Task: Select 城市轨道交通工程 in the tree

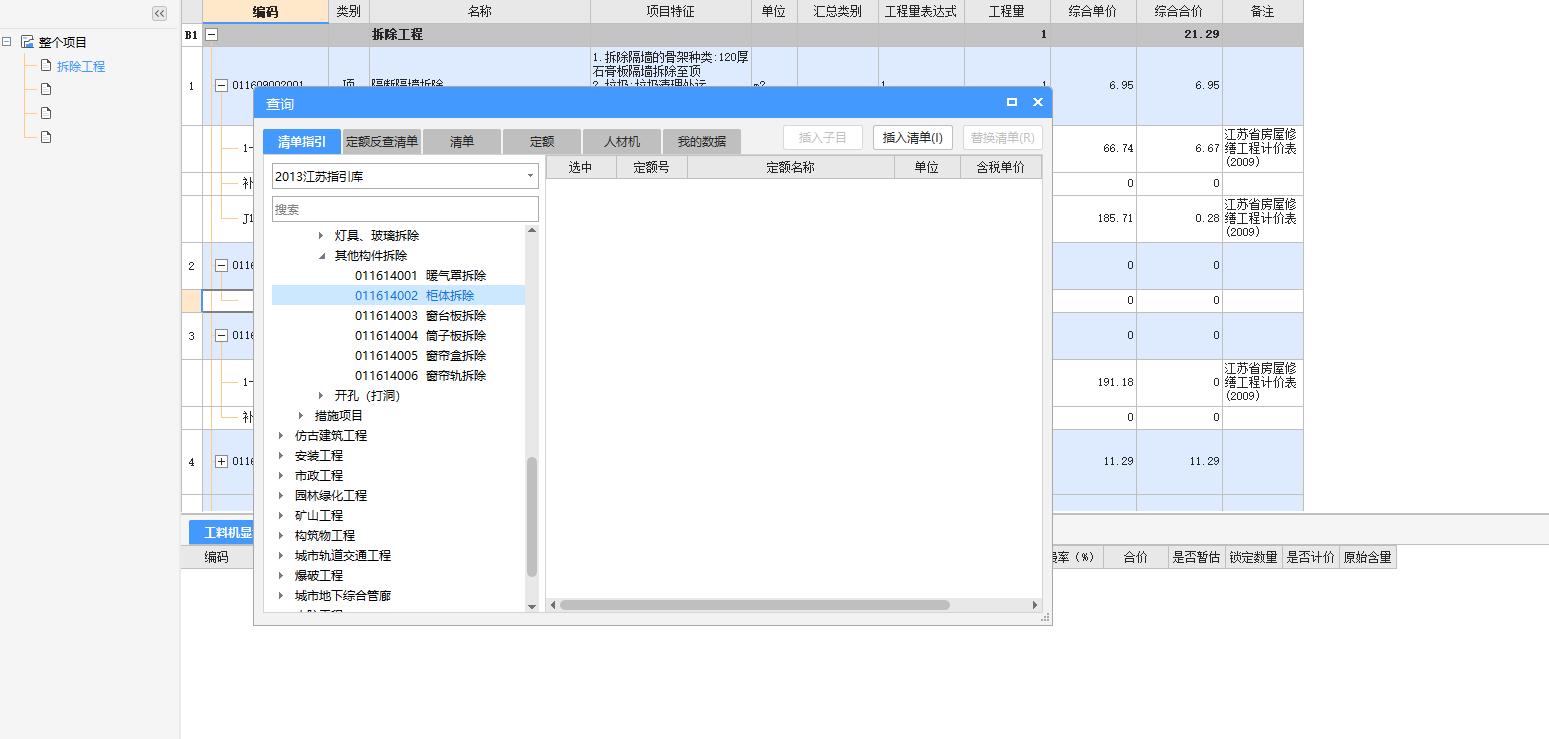Action: tap(343, 556)
